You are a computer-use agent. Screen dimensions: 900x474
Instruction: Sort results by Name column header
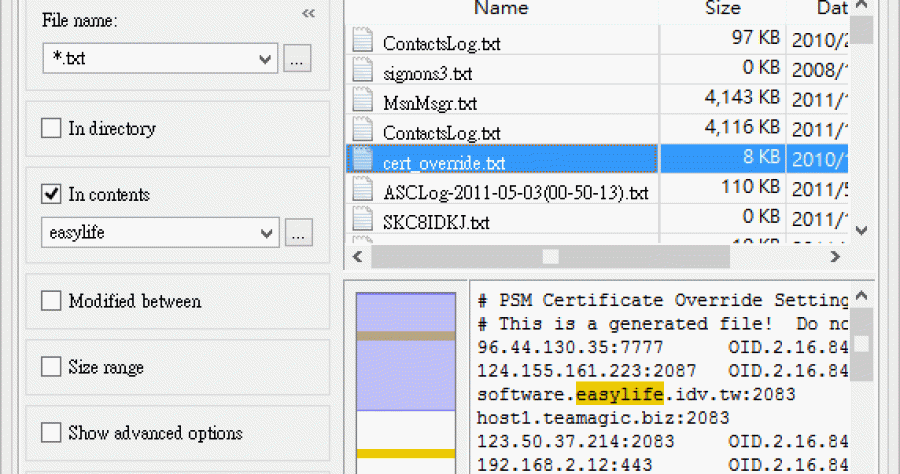pyautogui.click(x=501, y=9)
